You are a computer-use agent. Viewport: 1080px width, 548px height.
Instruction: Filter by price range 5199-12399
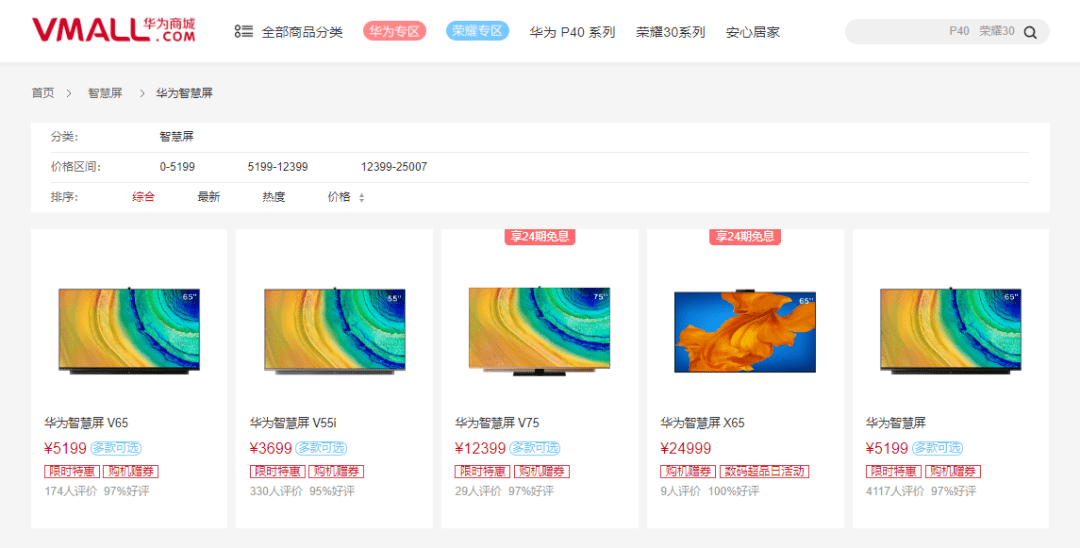[x=278, y=167]
